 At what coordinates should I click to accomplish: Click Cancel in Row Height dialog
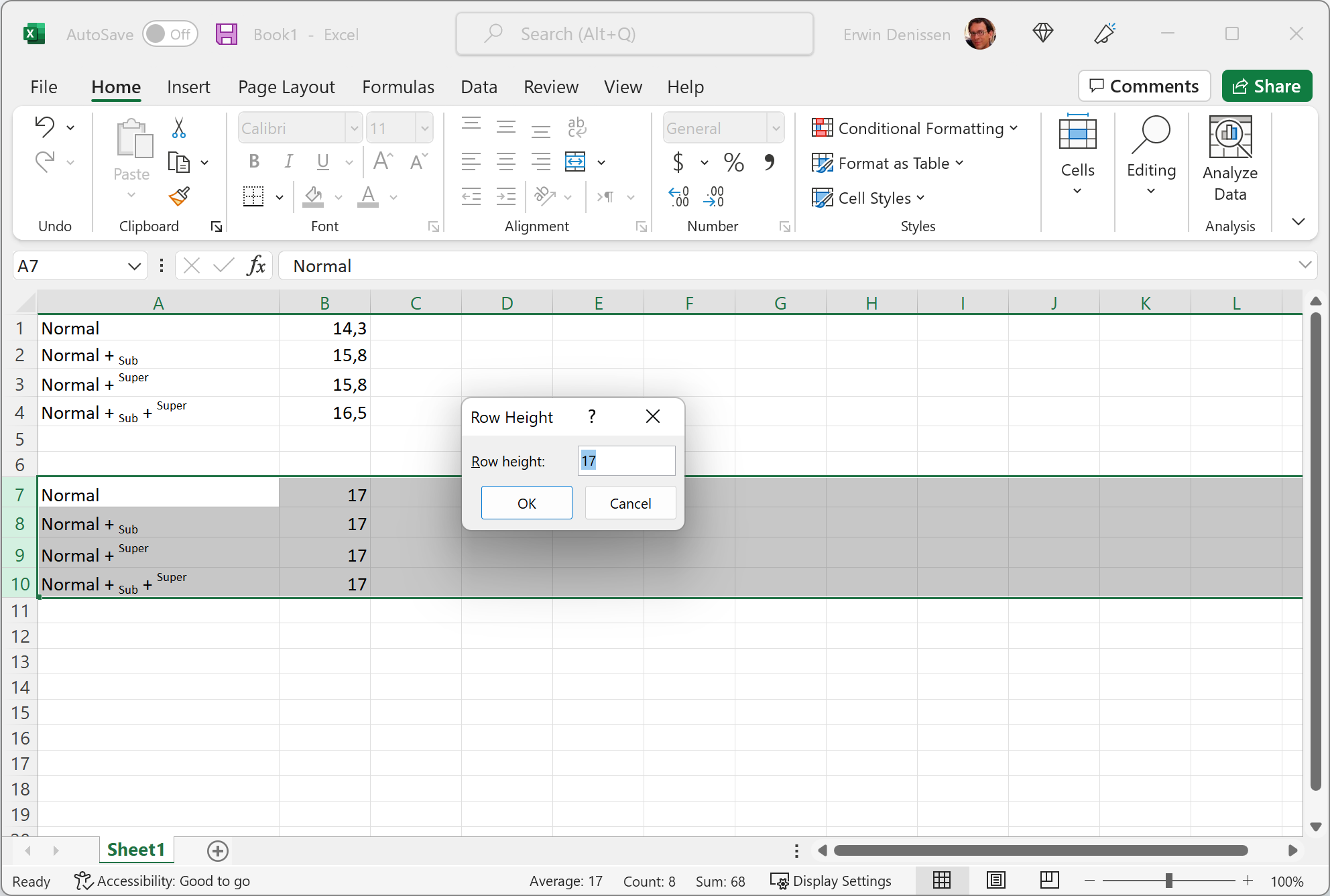(x=630, y=503)
